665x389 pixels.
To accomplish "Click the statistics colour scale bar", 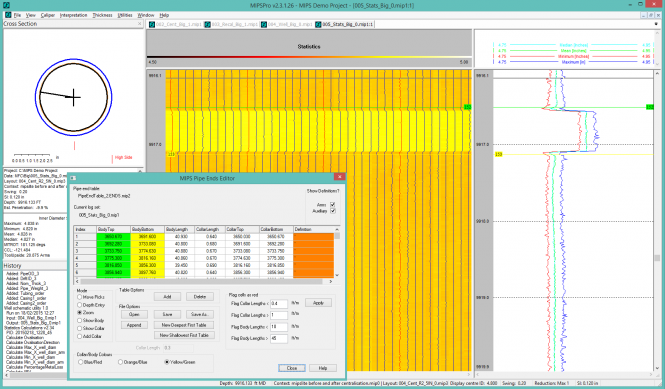I will pos(309,56).
